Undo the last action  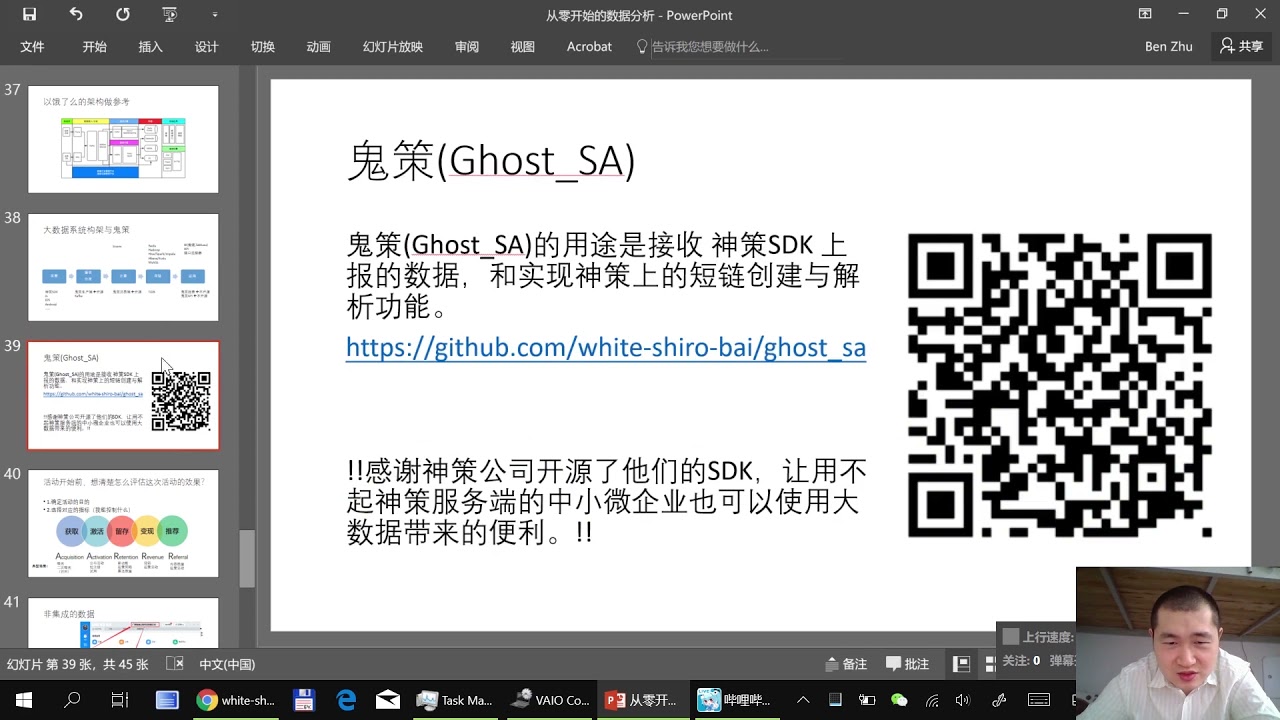click(76, 14)
